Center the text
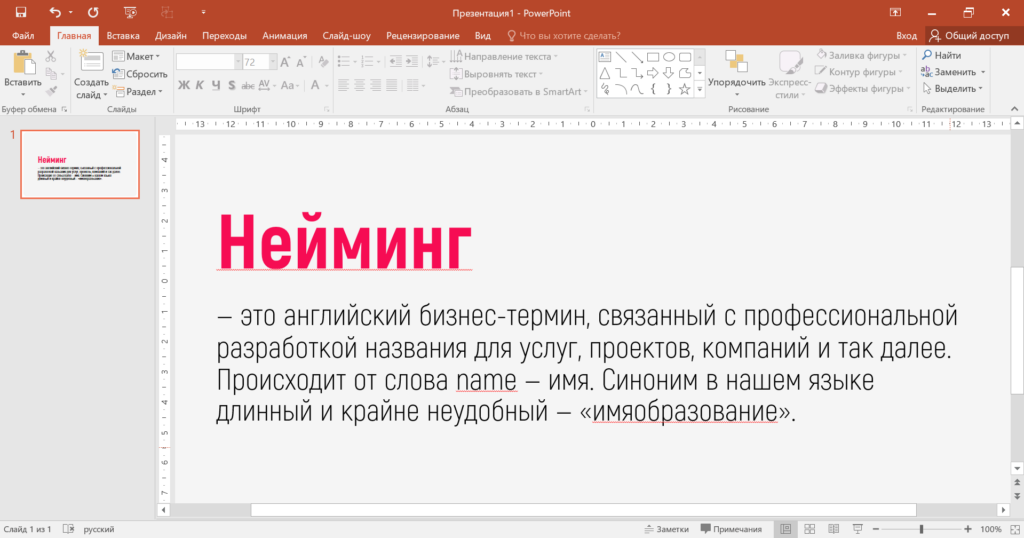Image resolution: width=1024 pixels, height=538 pixels. click(x=359, y=85)
